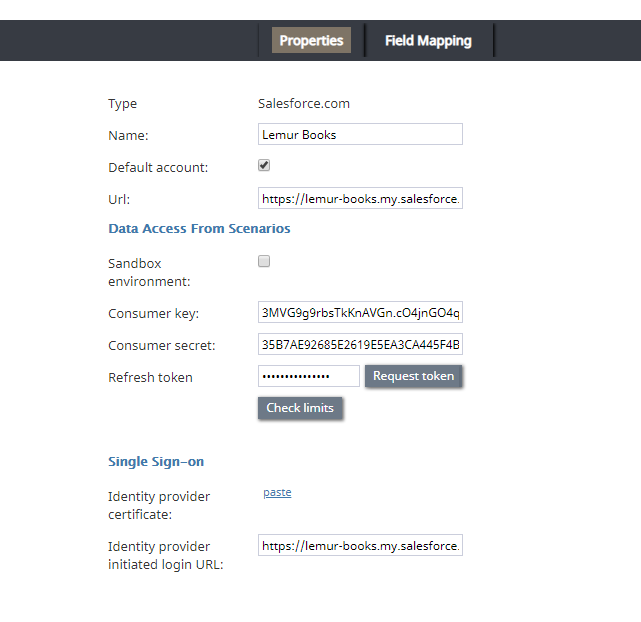Click the Type label
Screen dimensions: 641x622
tap(122, 104)
